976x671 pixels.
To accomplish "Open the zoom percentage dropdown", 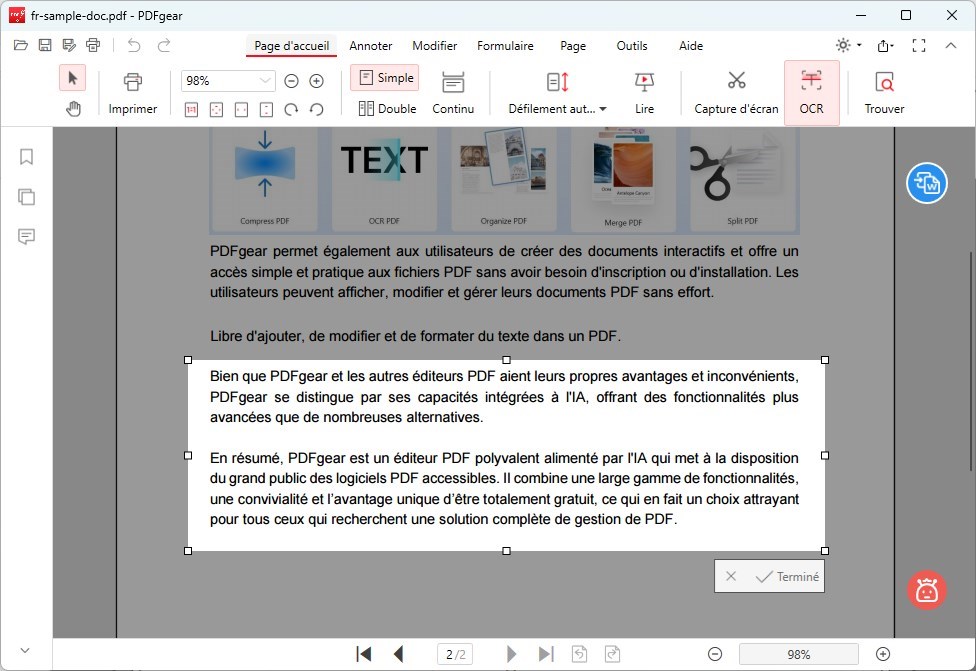I will (227, 81).
